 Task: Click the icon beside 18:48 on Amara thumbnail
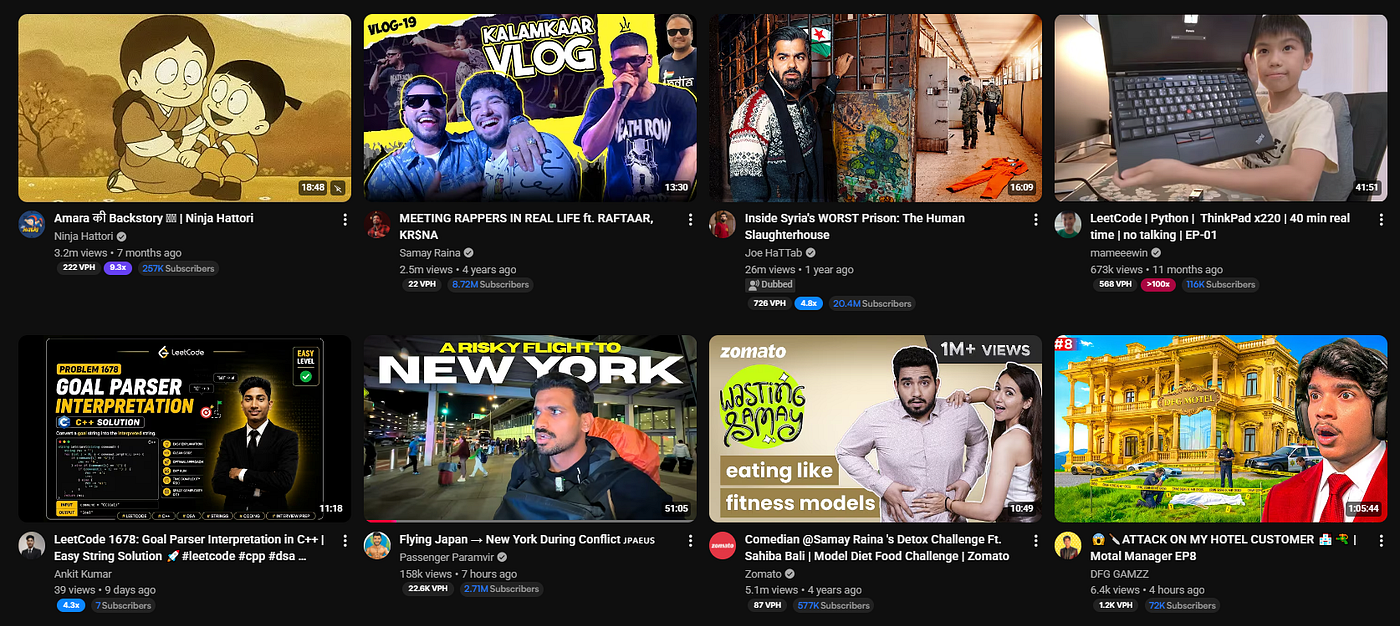(x=338, y=187)
